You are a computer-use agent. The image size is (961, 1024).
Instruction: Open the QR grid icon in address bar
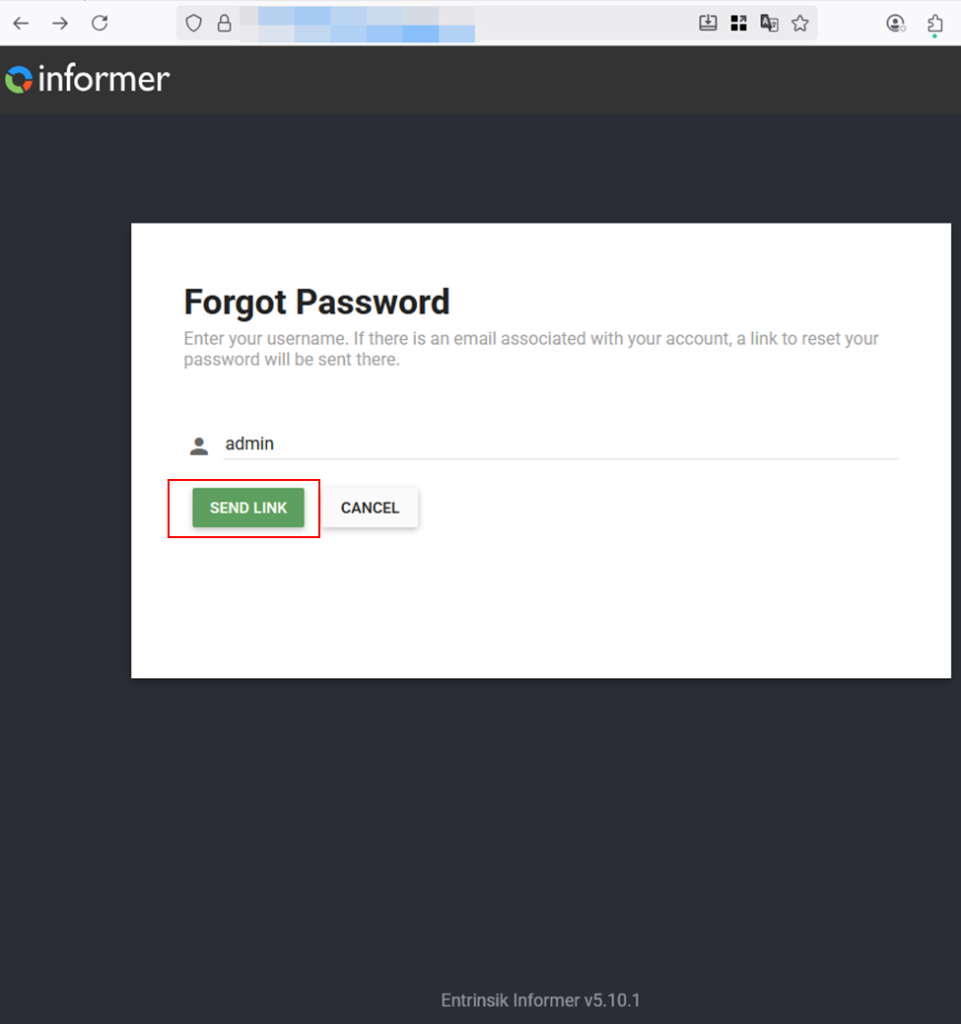click(x=738, y=24)
